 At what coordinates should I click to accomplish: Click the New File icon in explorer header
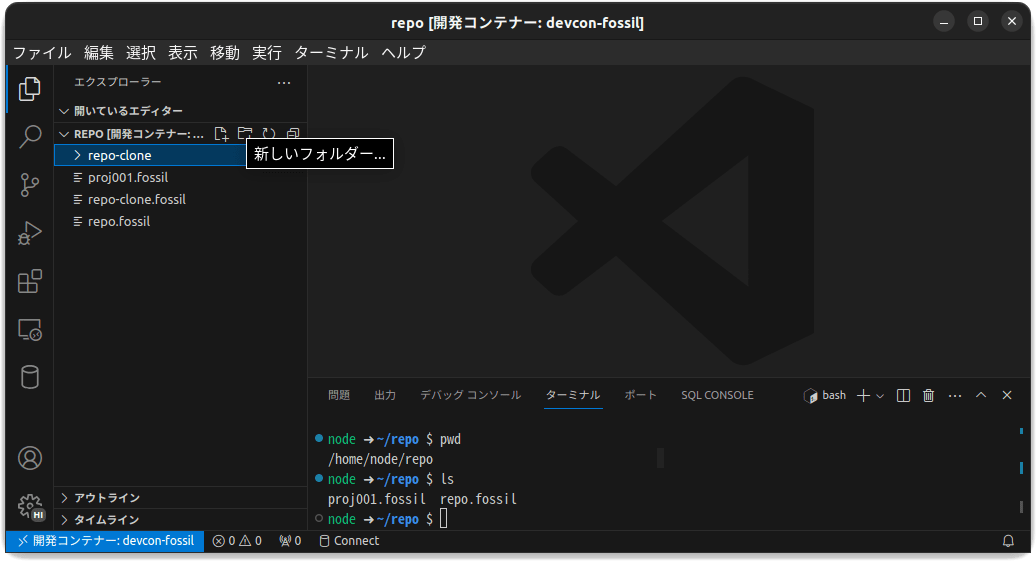221,133
